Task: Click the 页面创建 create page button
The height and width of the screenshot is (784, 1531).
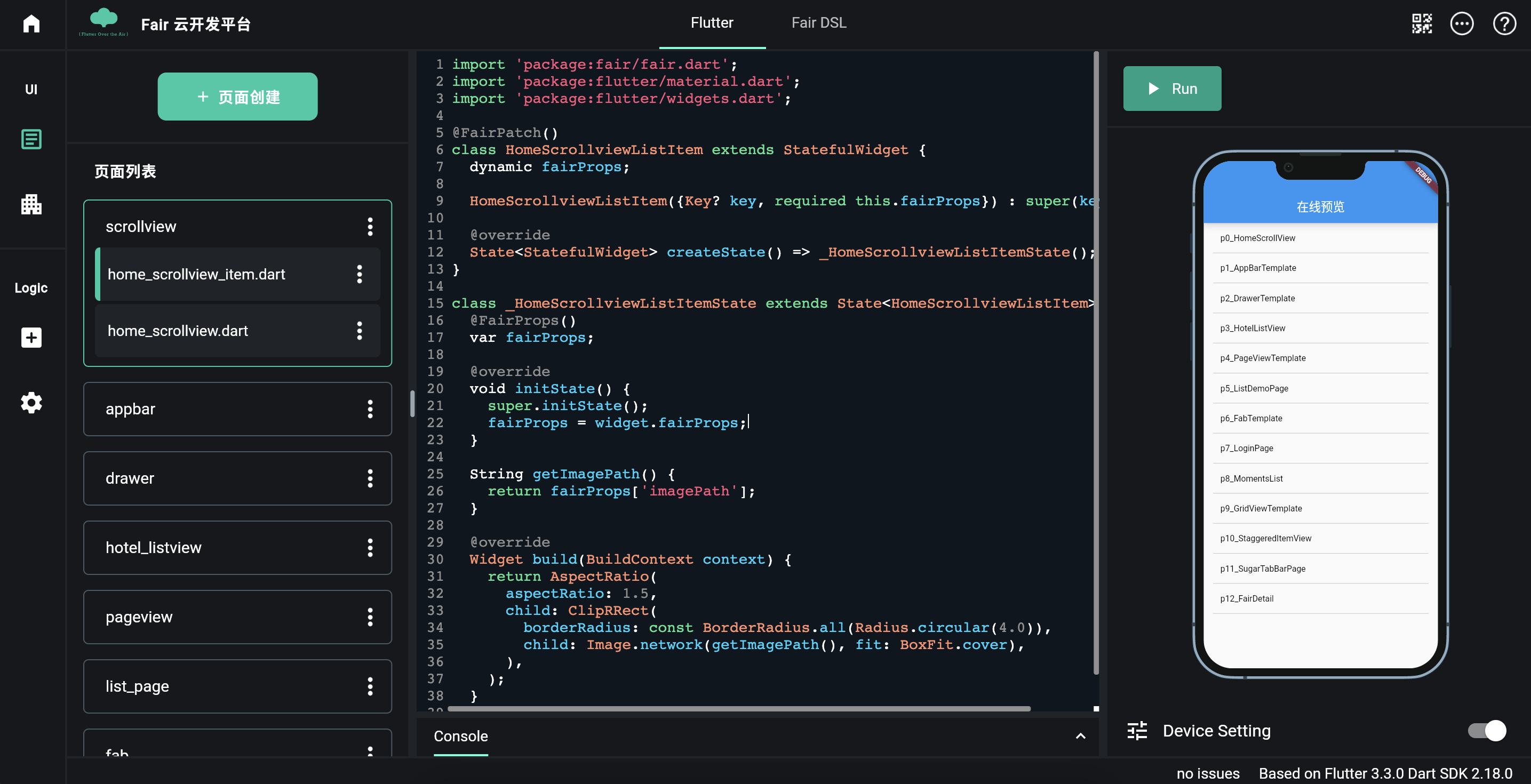Action: point(237,97)
